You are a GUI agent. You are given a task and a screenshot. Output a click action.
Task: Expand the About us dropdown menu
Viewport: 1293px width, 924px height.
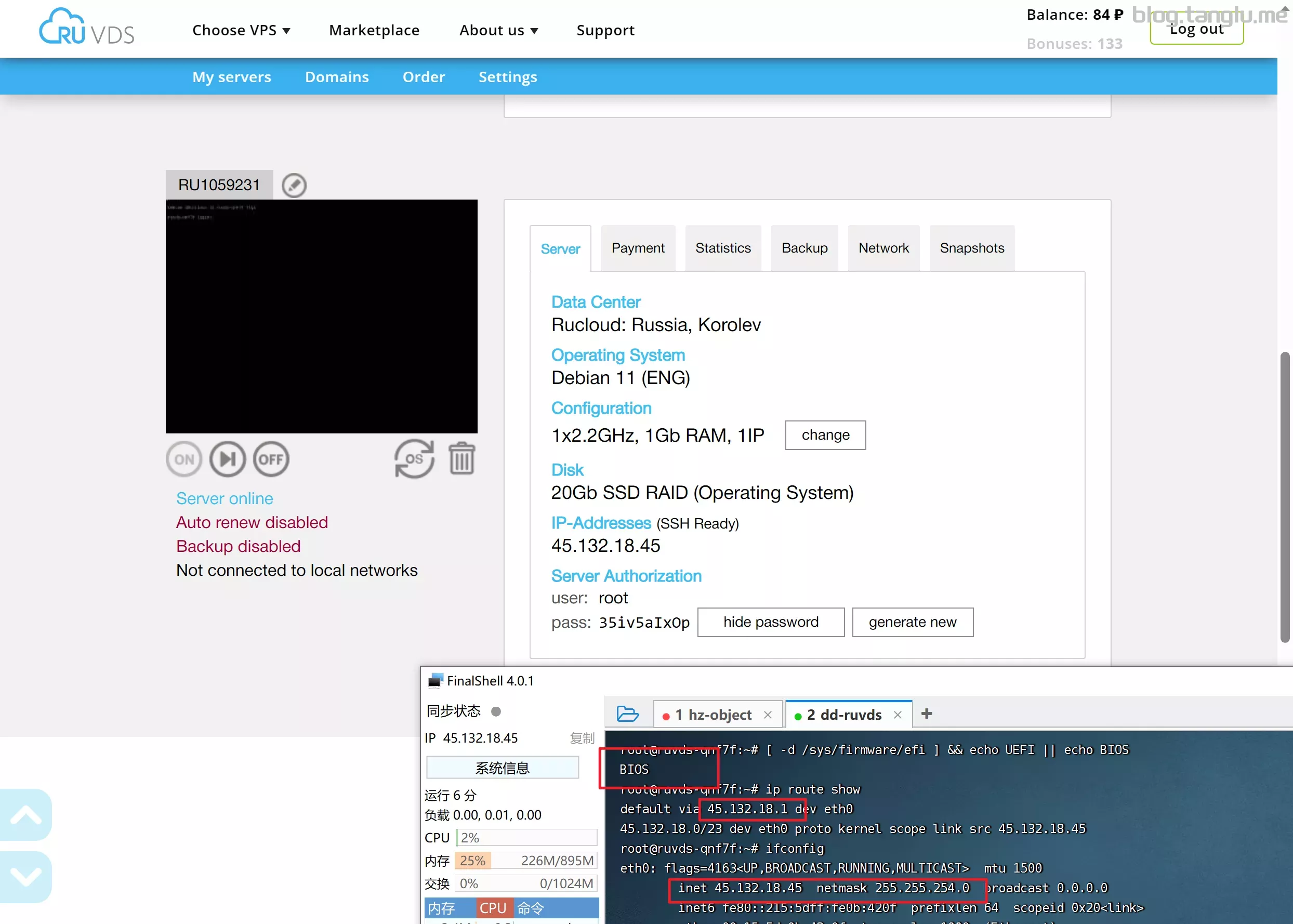498,30
